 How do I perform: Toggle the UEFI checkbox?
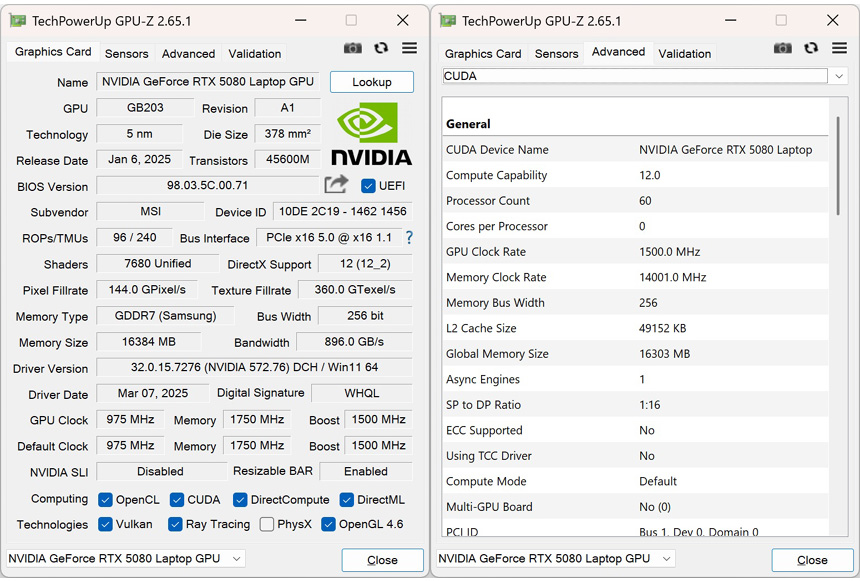(x=368, y=186)
